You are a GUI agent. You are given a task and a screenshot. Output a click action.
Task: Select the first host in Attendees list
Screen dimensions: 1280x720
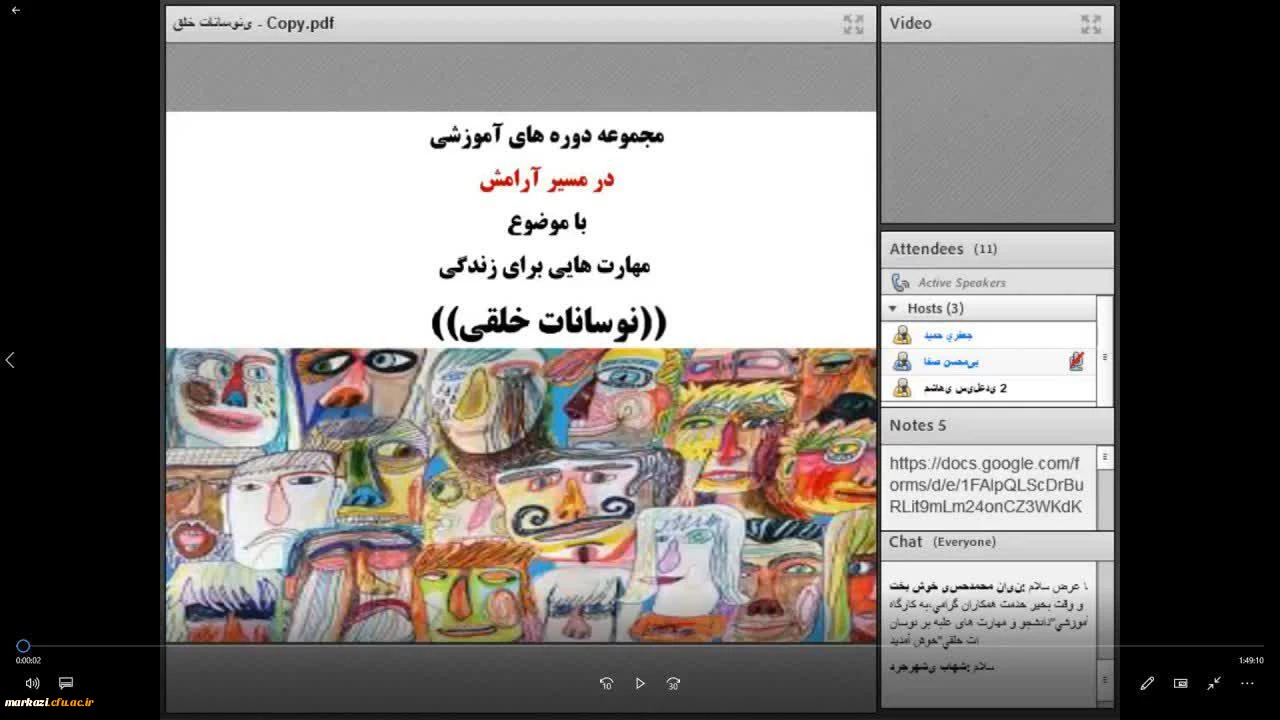[x=950, y=336]
